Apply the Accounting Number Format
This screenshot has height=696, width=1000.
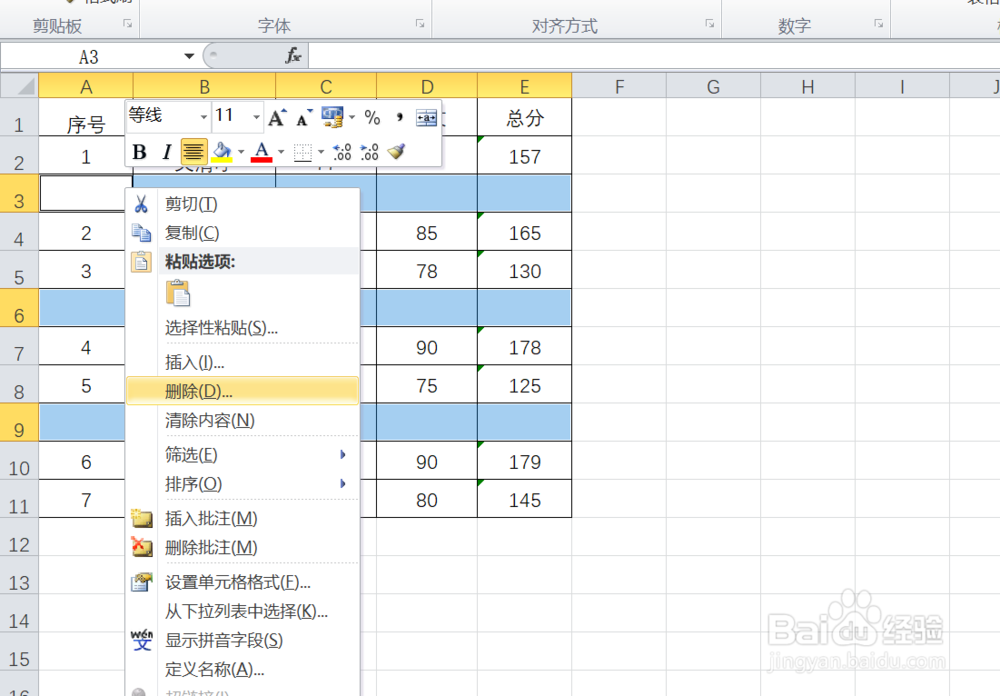[x=333, y=117]
